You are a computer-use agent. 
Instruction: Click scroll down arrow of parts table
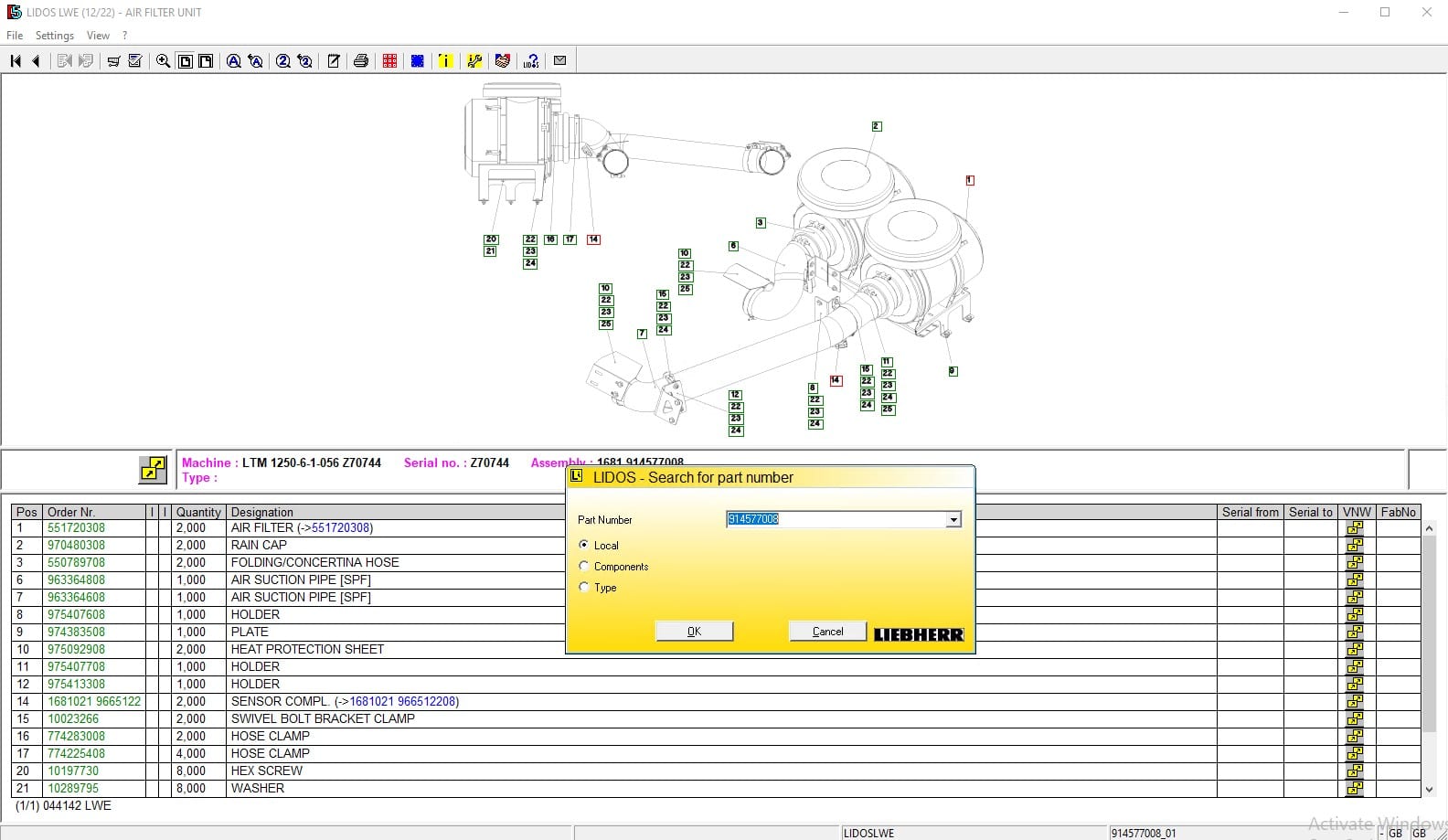point(1429,789)
